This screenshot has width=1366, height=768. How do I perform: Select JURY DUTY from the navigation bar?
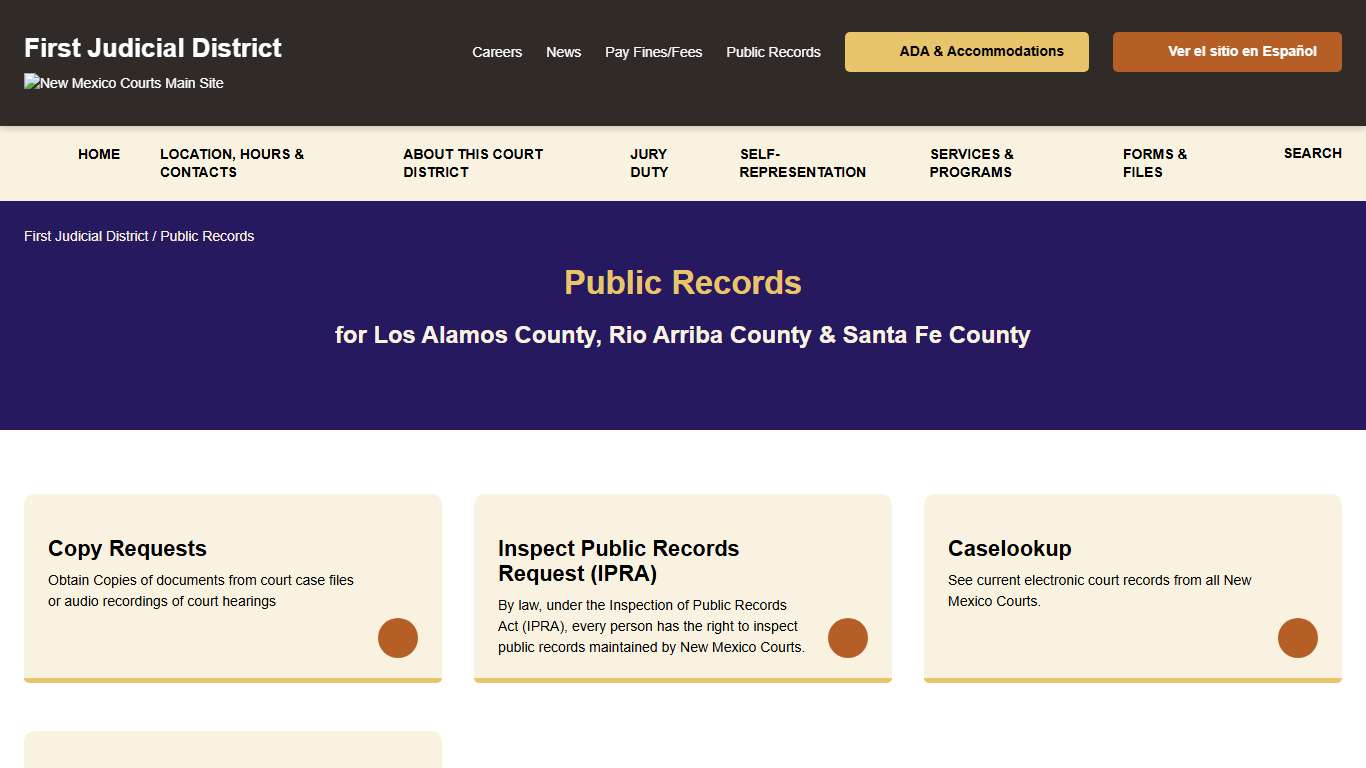click(x=649, y=163)
